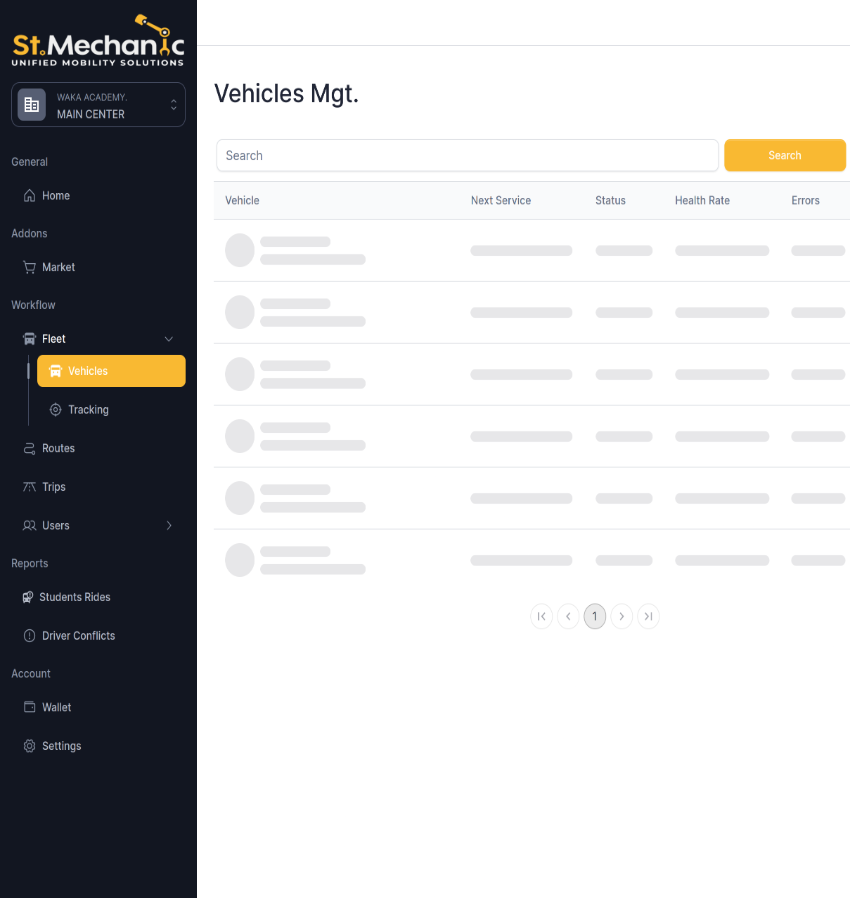The width and height of the screenshot is (850, 898).
Task: Click the Health Rate column header
Action: click(x=702, y=200)
